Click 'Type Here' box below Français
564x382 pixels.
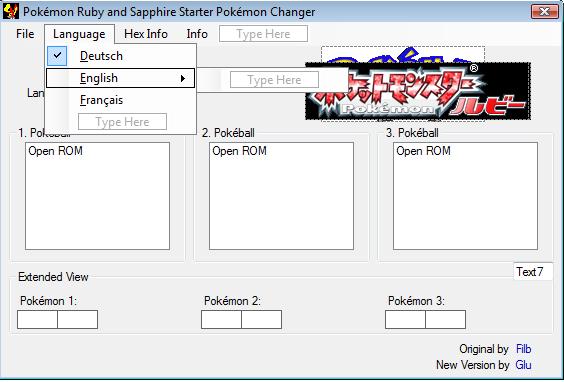[x=122, y=122]
